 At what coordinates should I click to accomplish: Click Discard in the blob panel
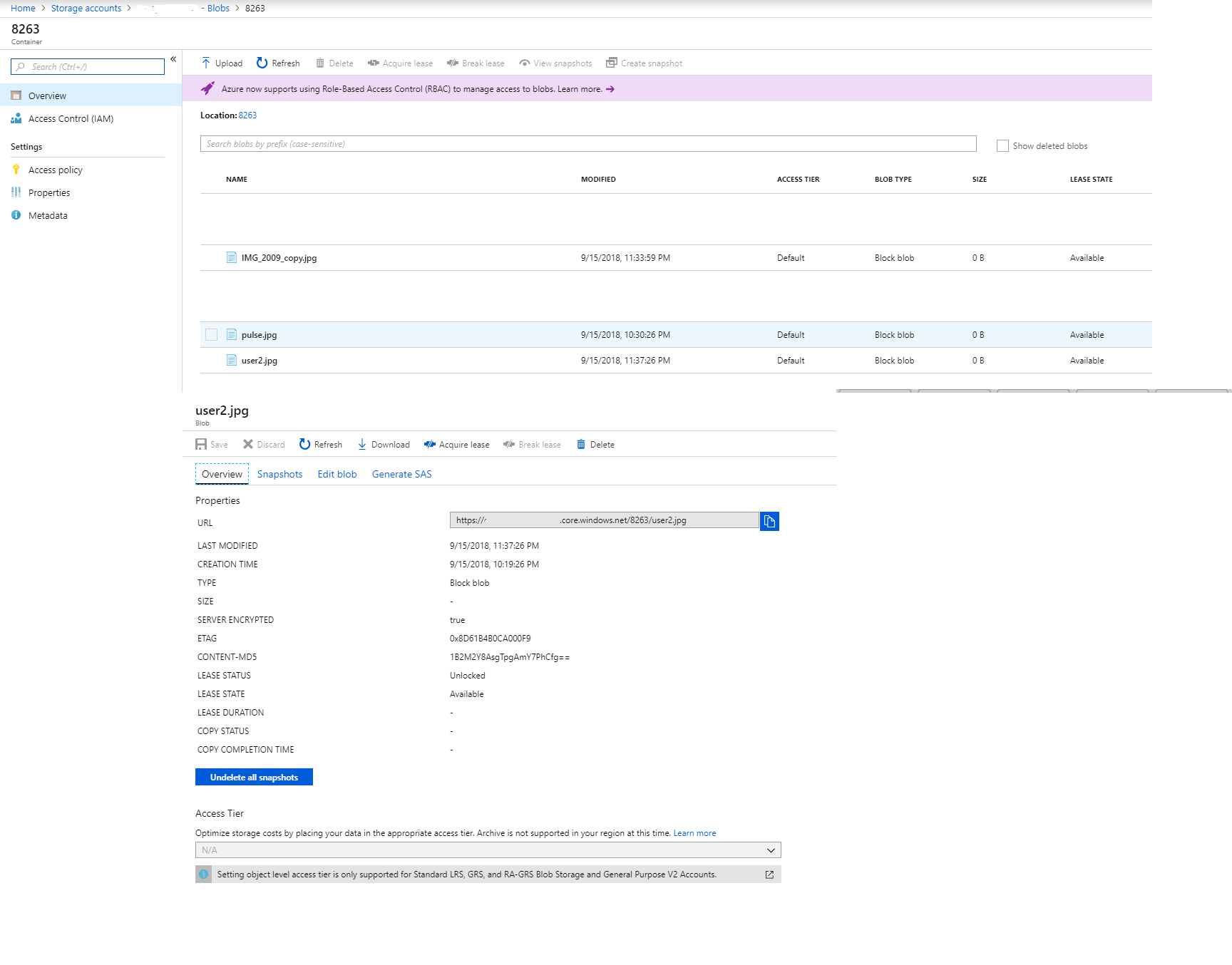click(x=264, y=444)
